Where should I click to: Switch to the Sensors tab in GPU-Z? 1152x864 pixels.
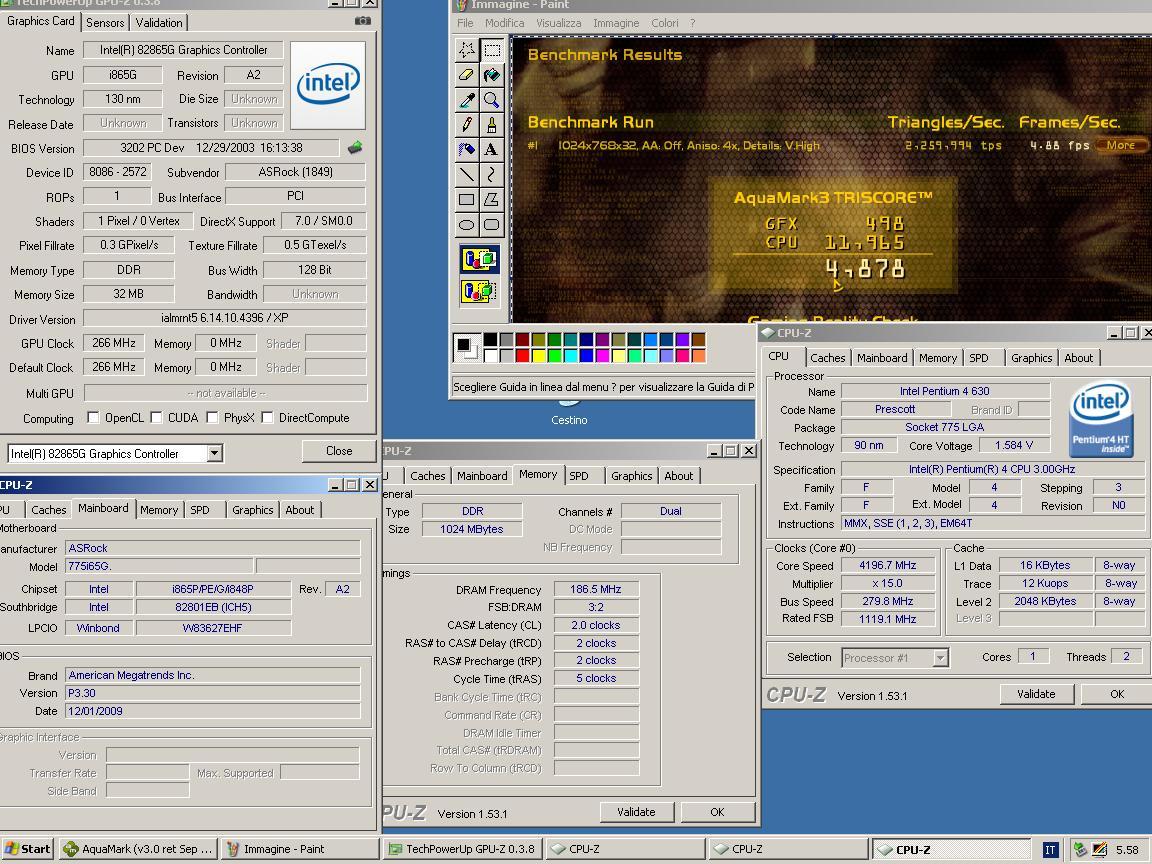tap(105, 23)
